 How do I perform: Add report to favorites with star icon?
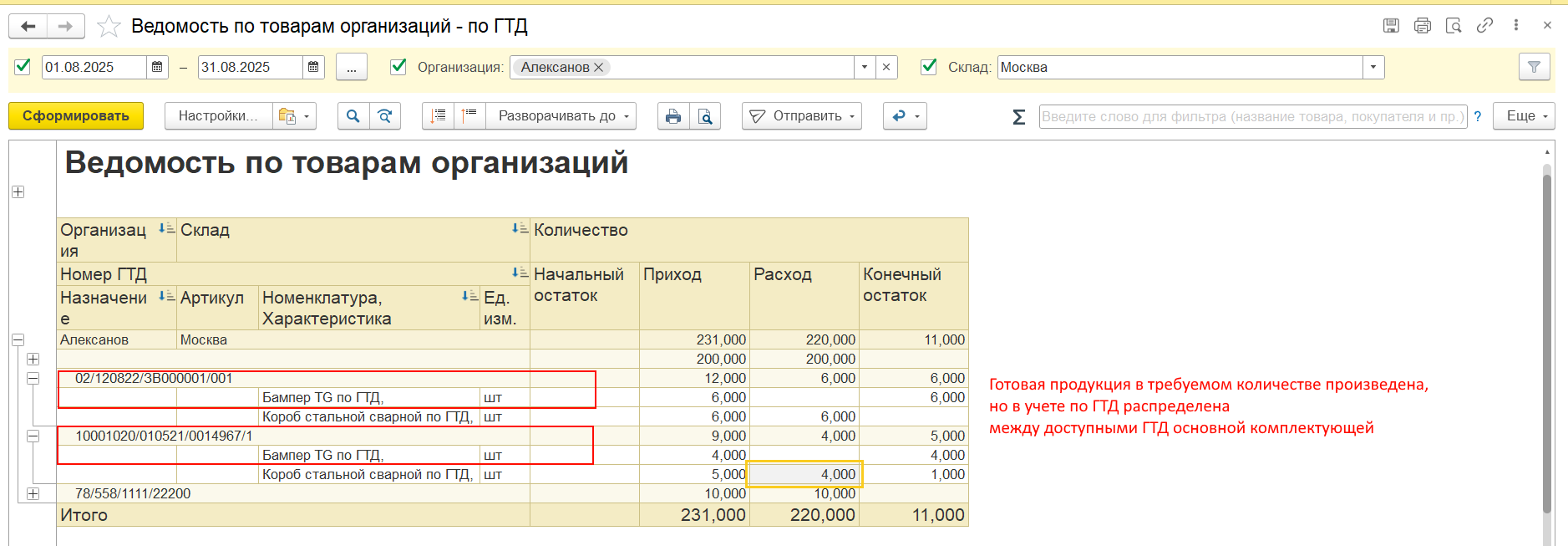(x=109, y=27)
